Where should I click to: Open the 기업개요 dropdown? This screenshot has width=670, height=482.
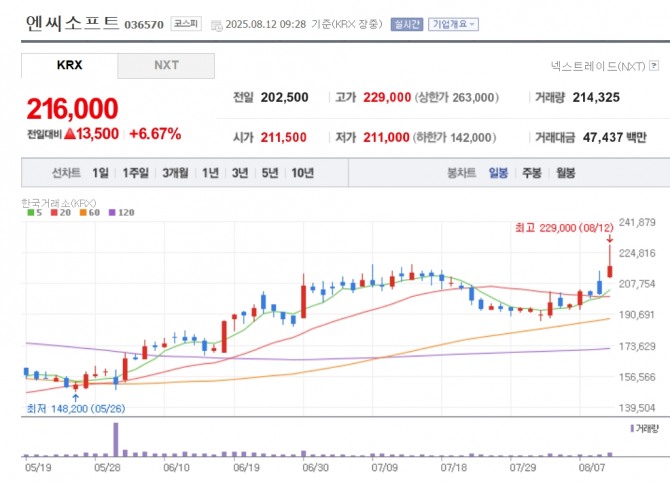point(453,24)
